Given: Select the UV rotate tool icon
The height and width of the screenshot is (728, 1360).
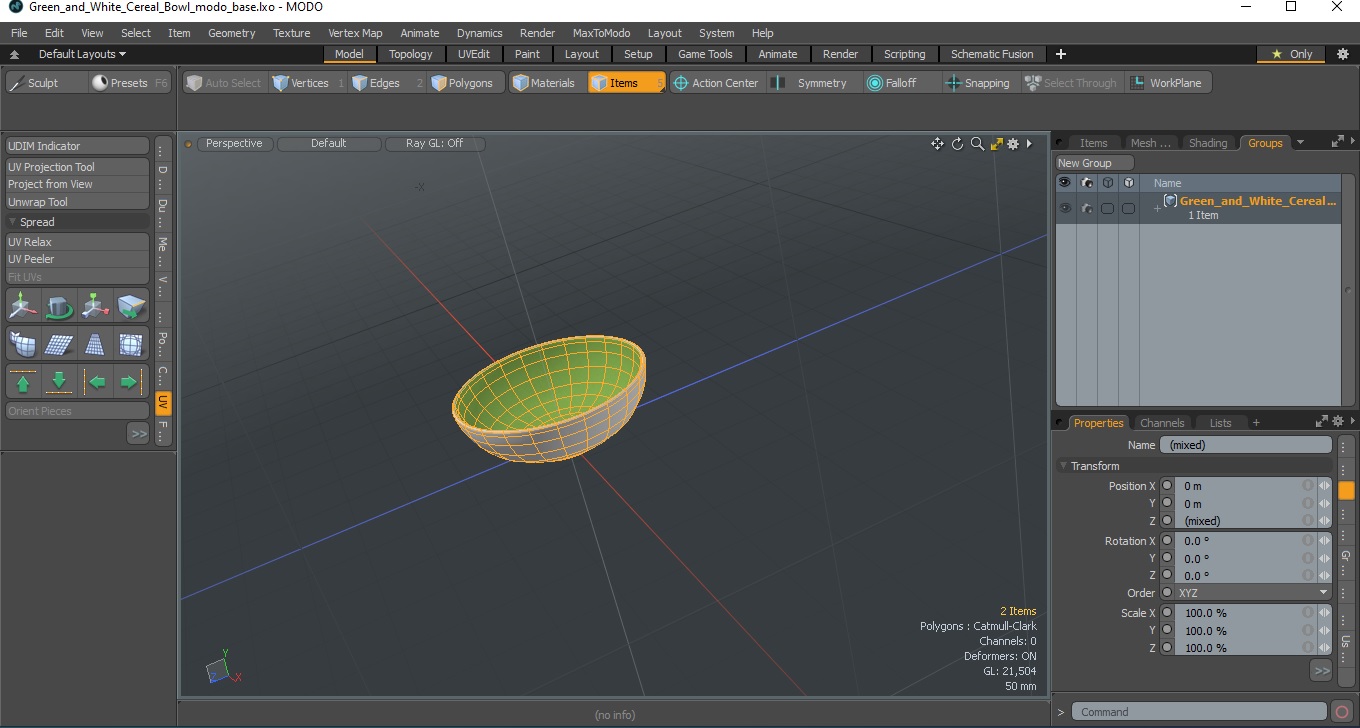Looking at the screenshot, I should (x=59, y=306).
